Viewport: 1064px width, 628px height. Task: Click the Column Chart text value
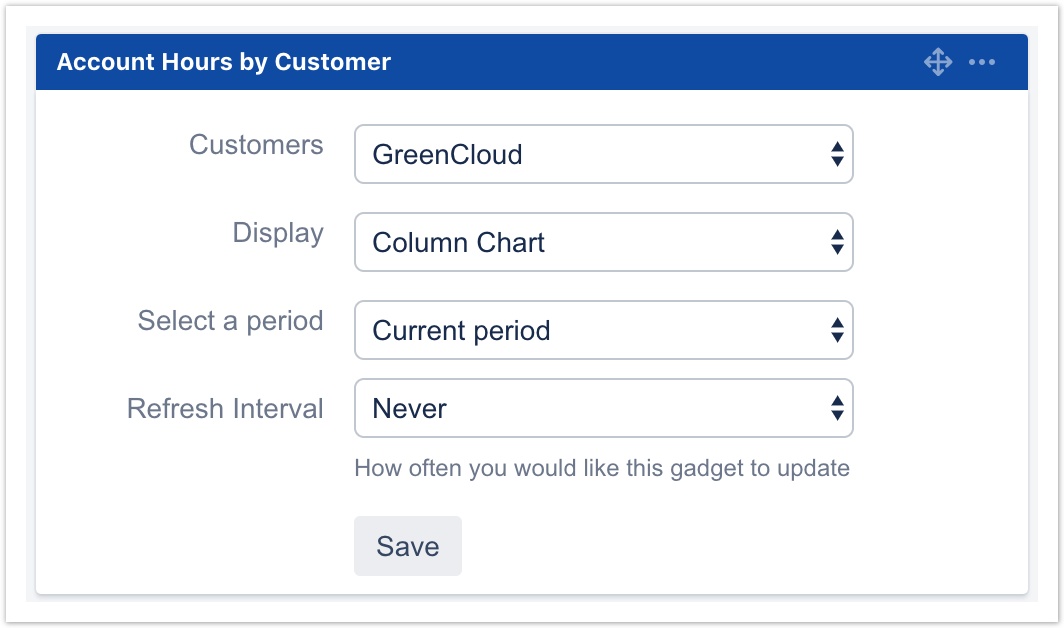pyautogui.click(x=459, y=243)
